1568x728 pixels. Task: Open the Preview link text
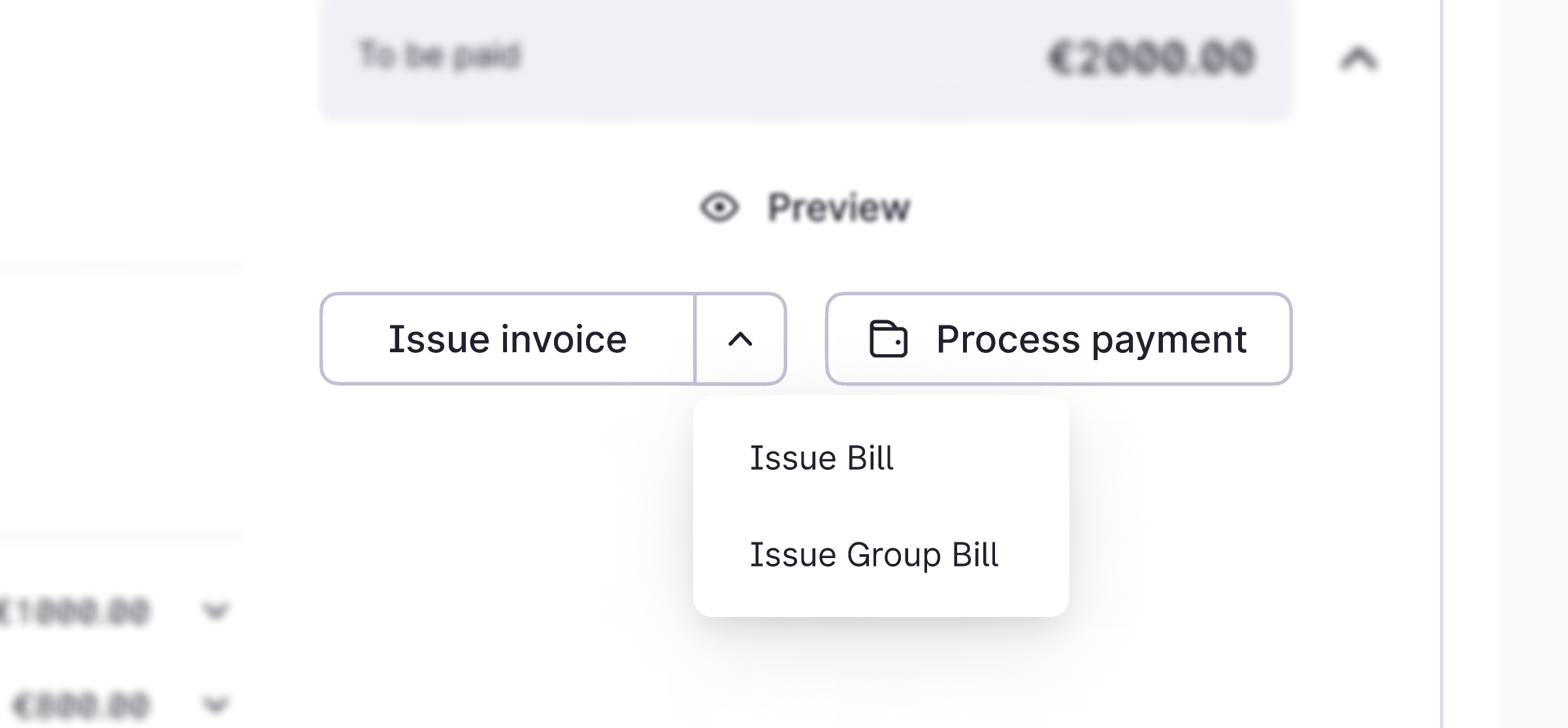coord(839,208)
